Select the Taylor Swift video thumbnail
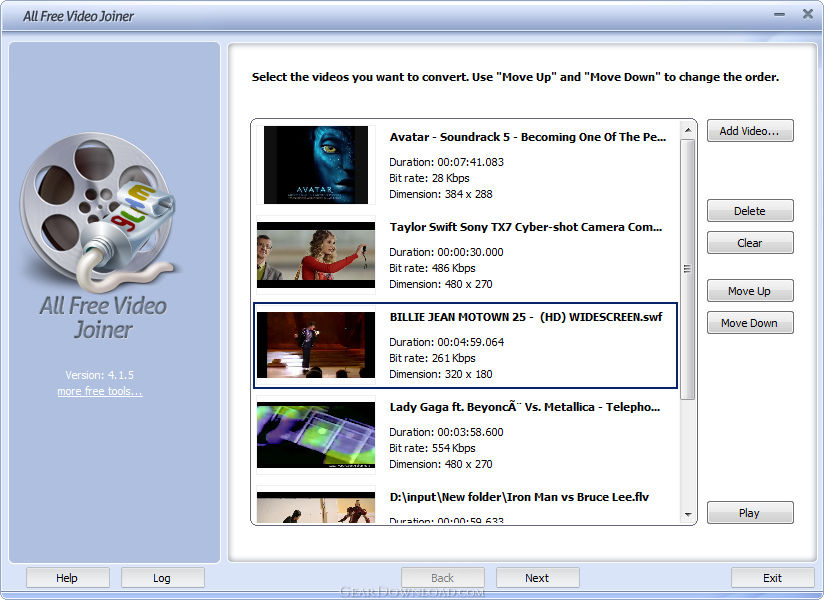Image resolution: width=824 pixels, height=600 pixels. click(316, 255)
